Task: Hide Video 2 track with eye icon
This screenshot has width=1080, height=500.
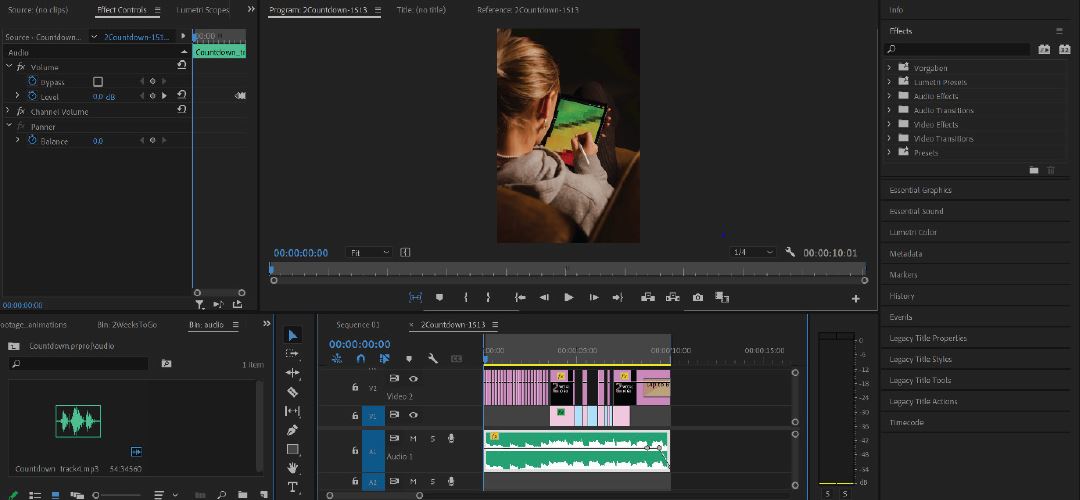Action: coord(413,379)
